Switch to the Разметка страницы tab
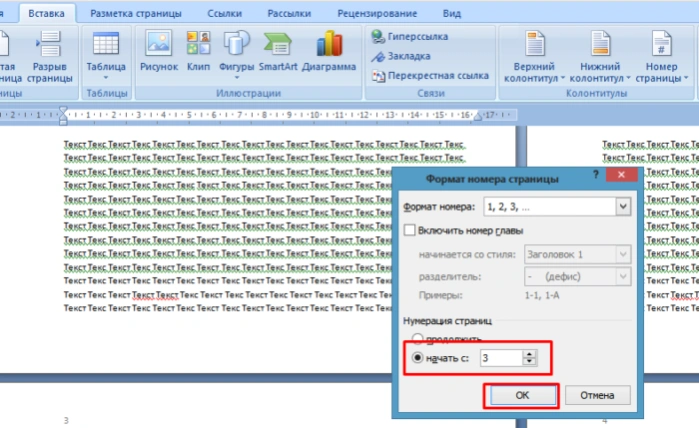The height and width of the screenshot is (428, 699). 136,13
